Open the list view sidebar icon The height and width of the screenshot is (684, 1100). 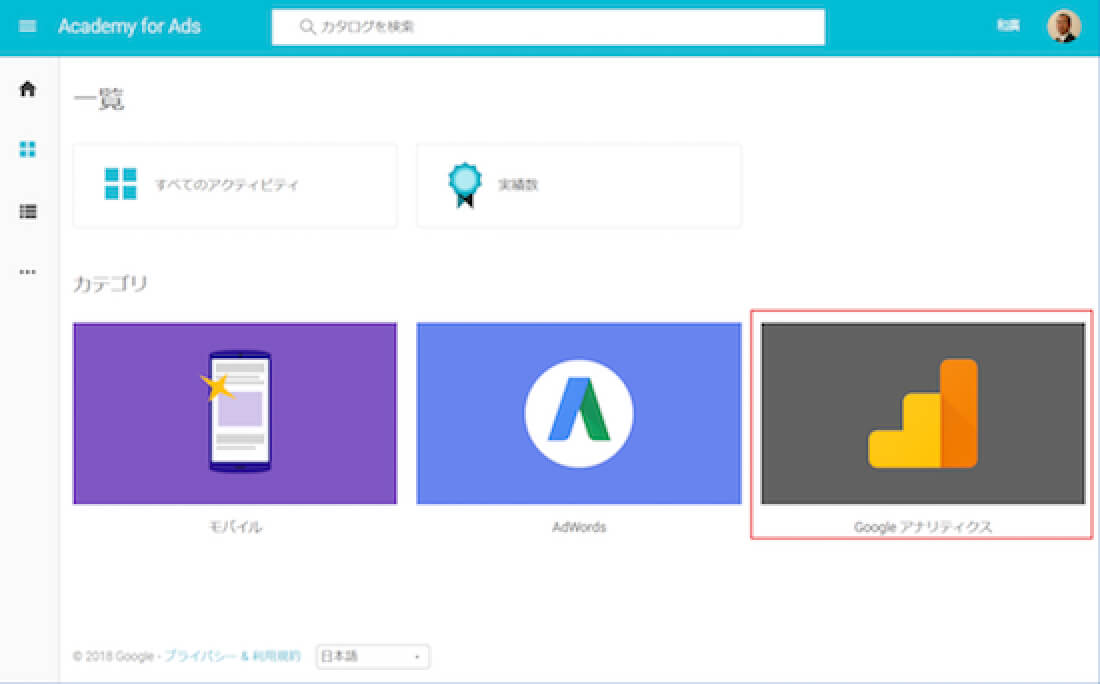tap(27, 211)
